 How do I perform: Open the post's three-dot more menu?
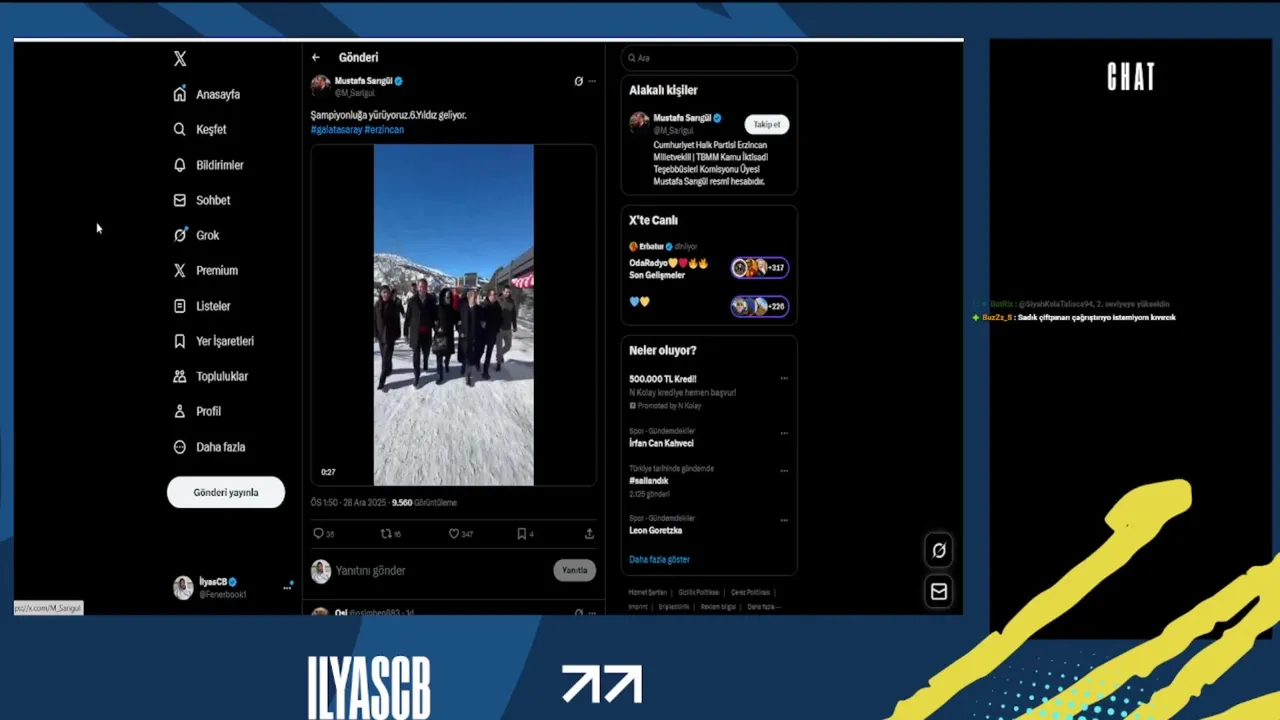click(x=592, y=81)
